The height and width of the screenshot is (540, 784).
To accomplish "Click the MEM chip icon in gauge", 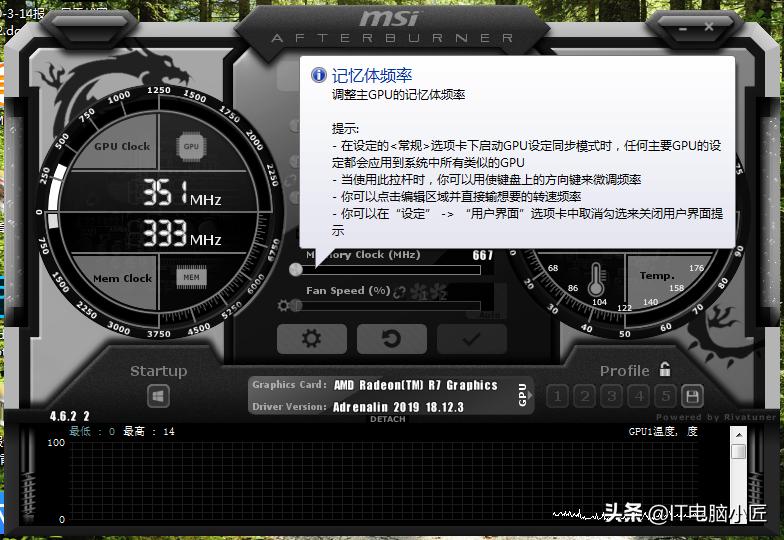I will coord(191,278).
